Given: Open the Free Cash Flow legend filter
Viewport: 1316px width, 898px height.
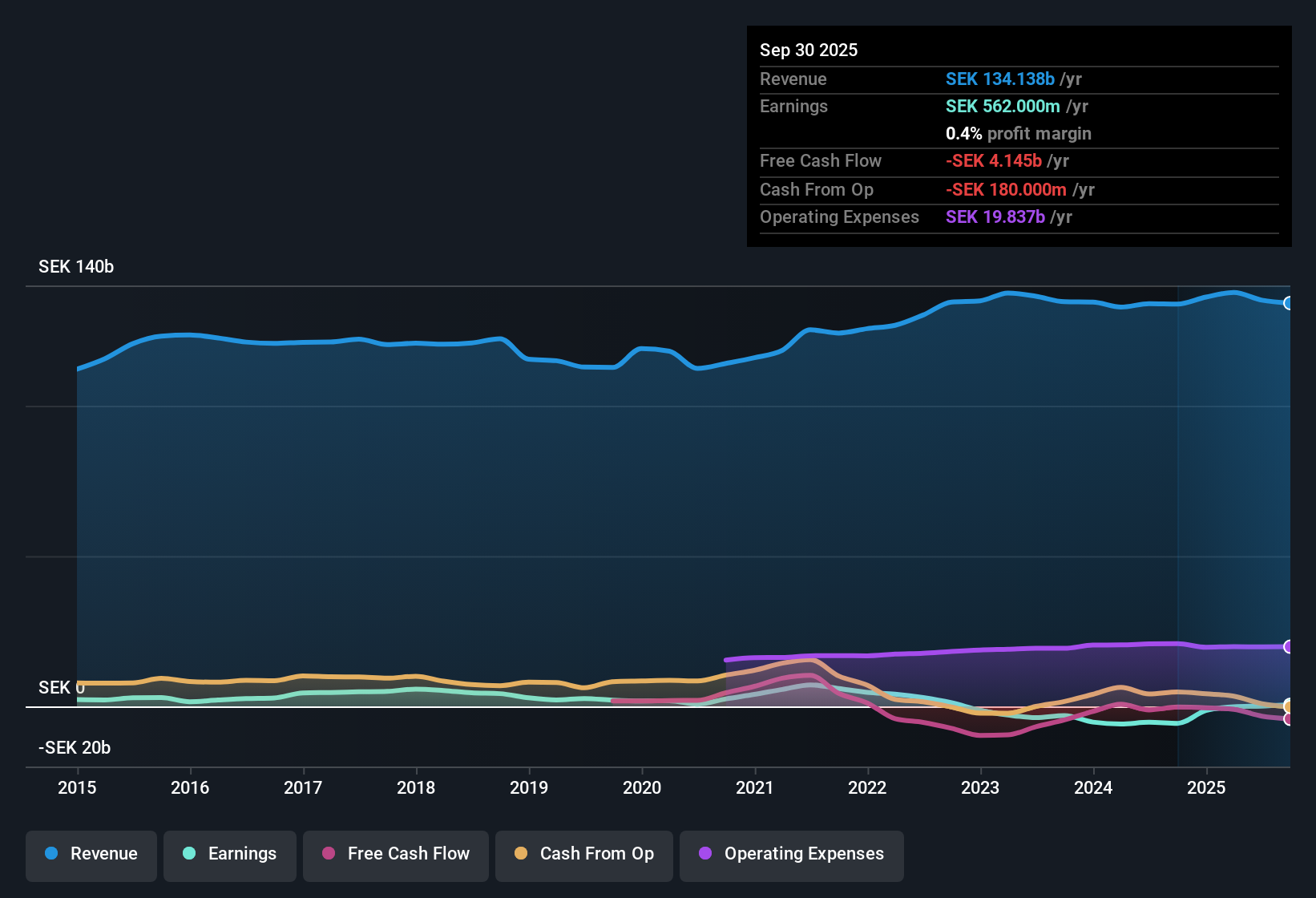Looking at the screenshot, I should click(395, 854).
